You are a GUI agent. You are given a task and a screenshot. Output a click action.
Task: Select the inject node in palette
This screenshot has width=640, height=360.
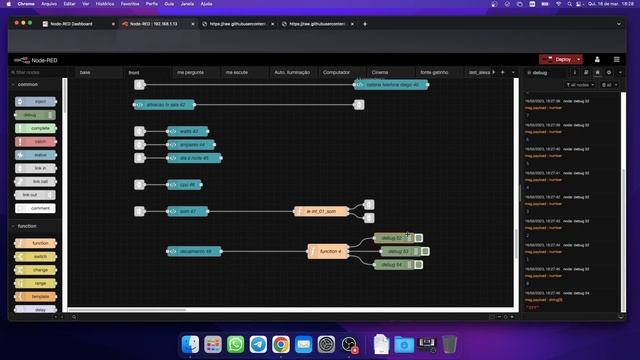tap(36, 102)
